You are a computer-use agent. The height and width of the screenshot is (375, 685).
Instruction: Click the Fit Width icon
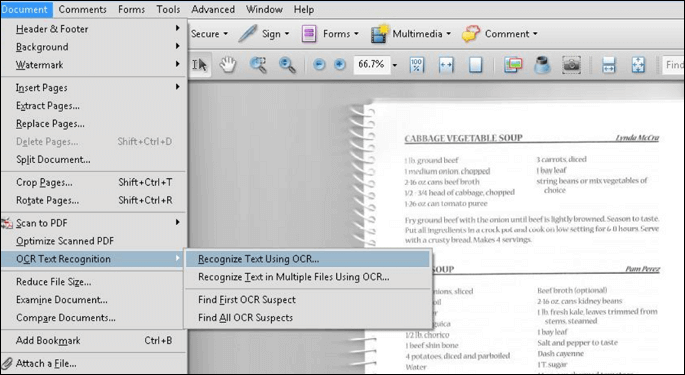click(446, 65)
